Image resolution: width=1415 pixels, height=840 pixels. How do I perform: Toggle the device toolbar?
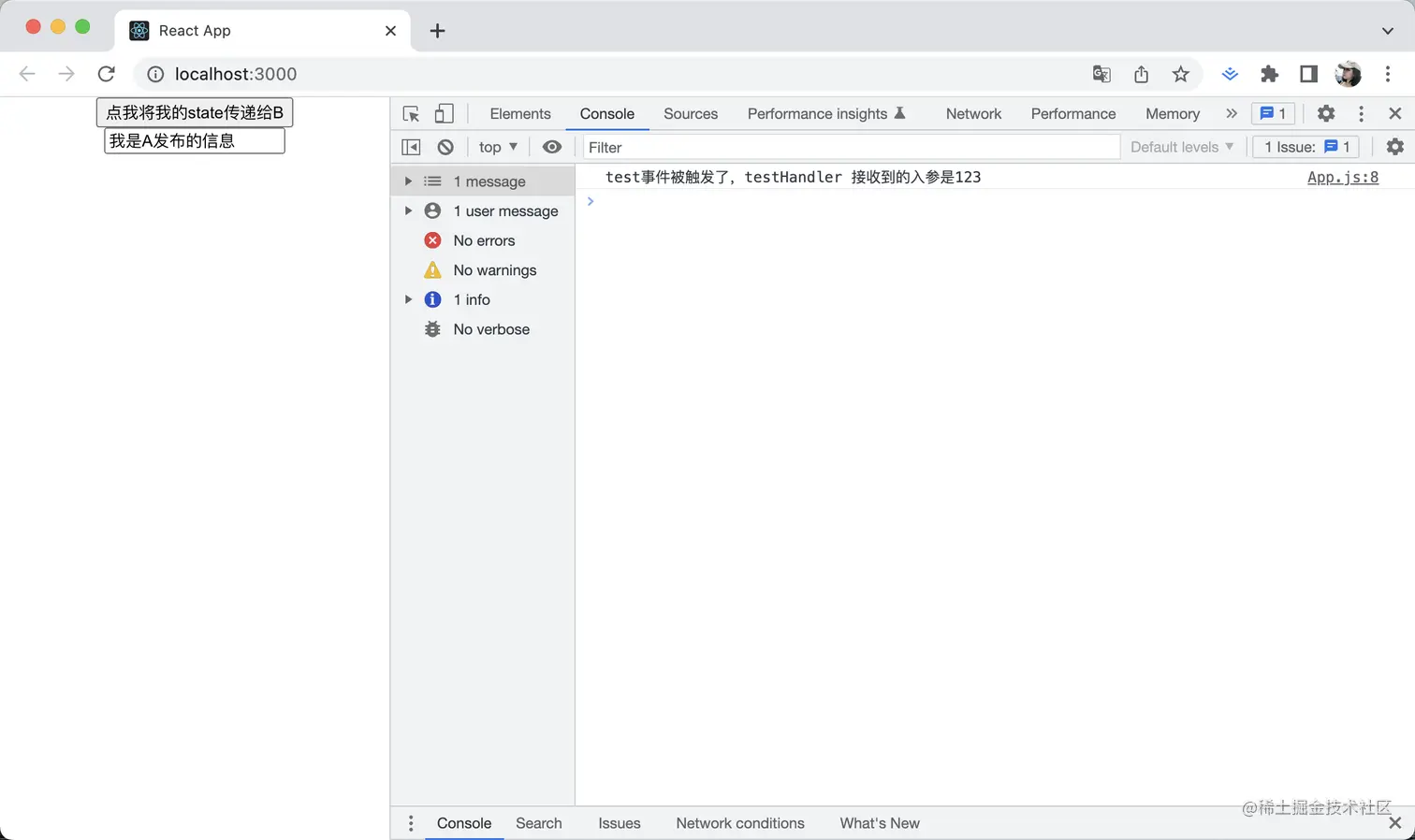445,113
